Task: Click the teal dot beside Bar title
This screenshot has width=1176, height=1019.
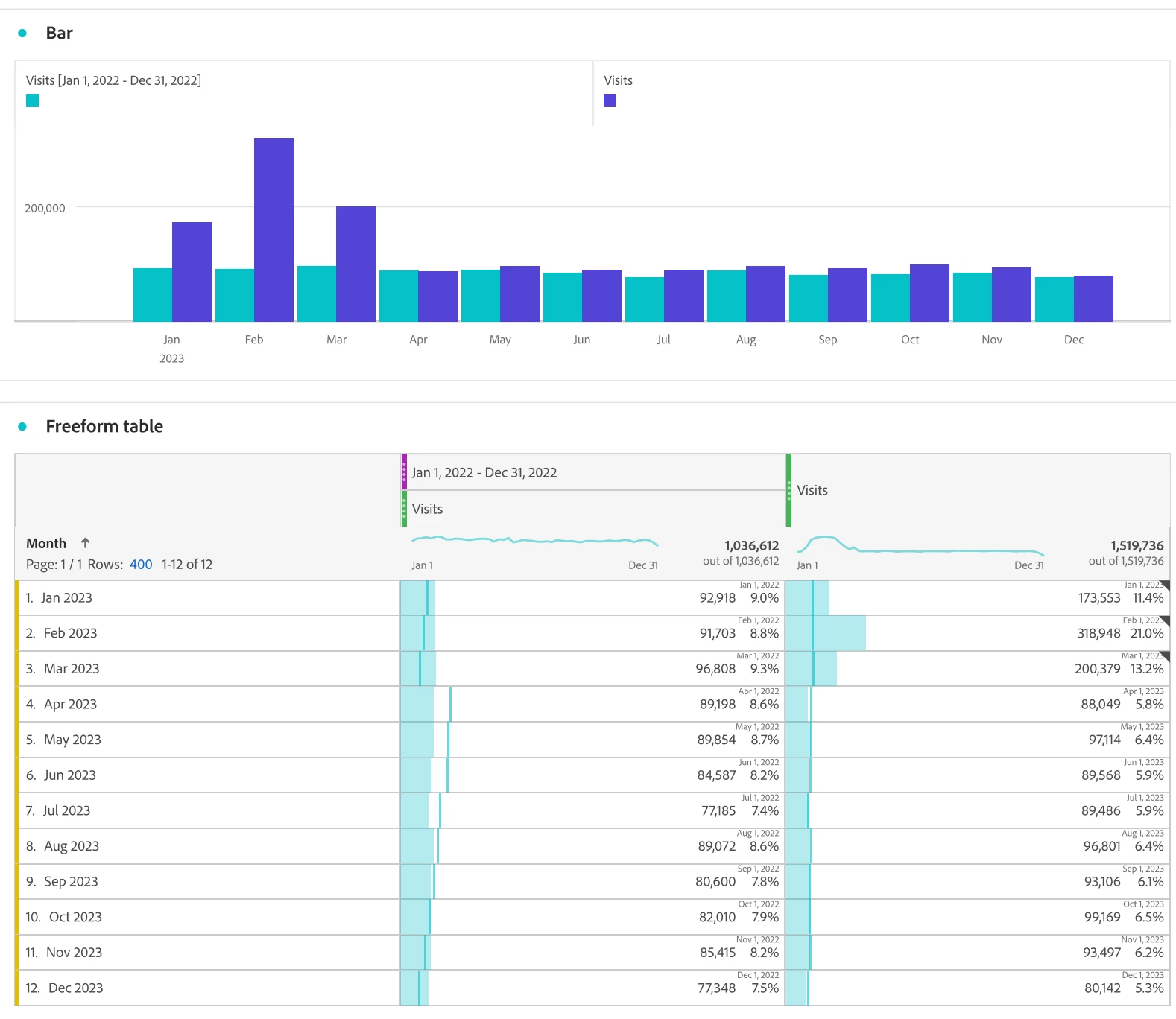Action: [22, 33]
